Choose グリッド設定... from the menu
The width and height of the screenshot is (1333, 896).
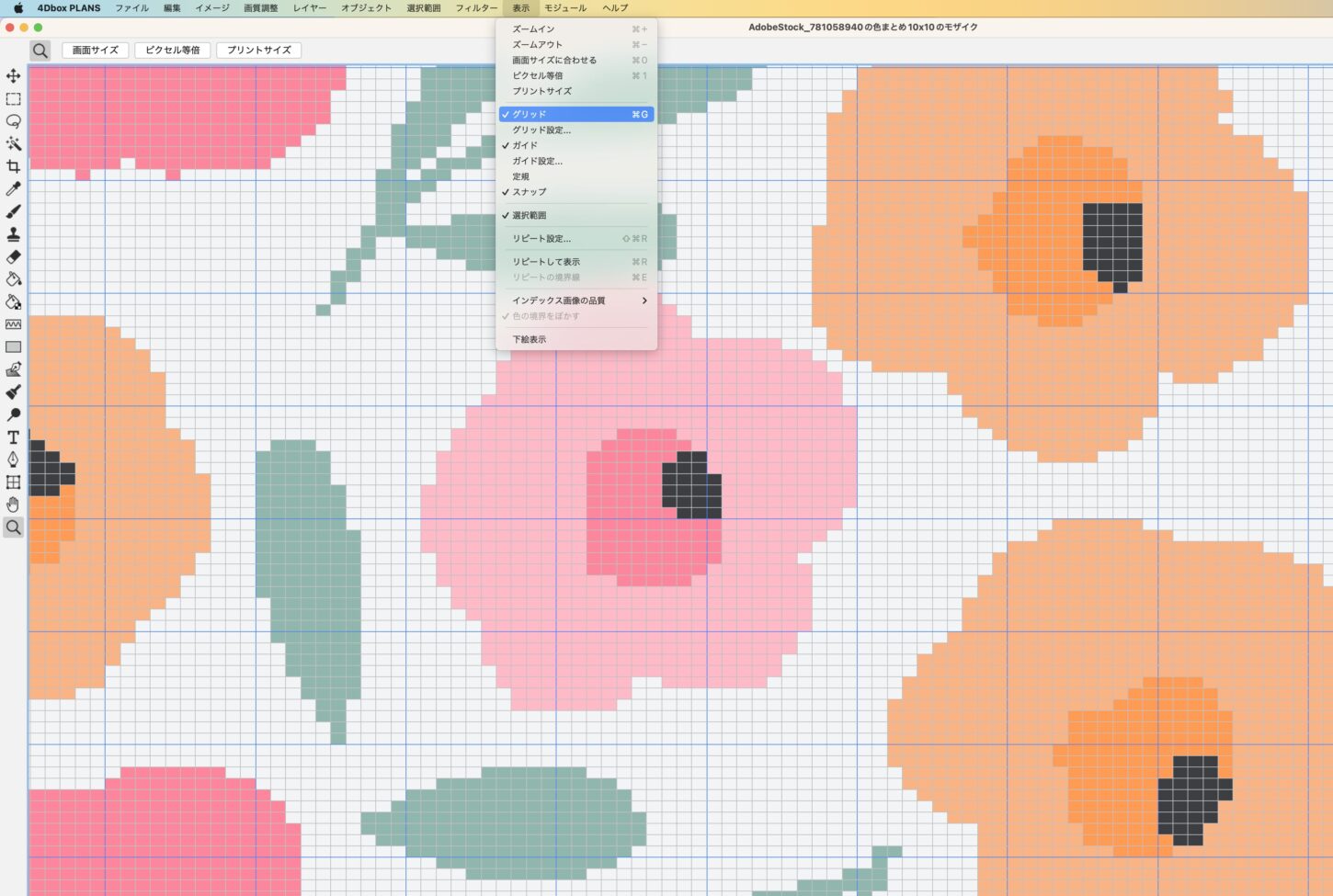[x=541, y=130]
